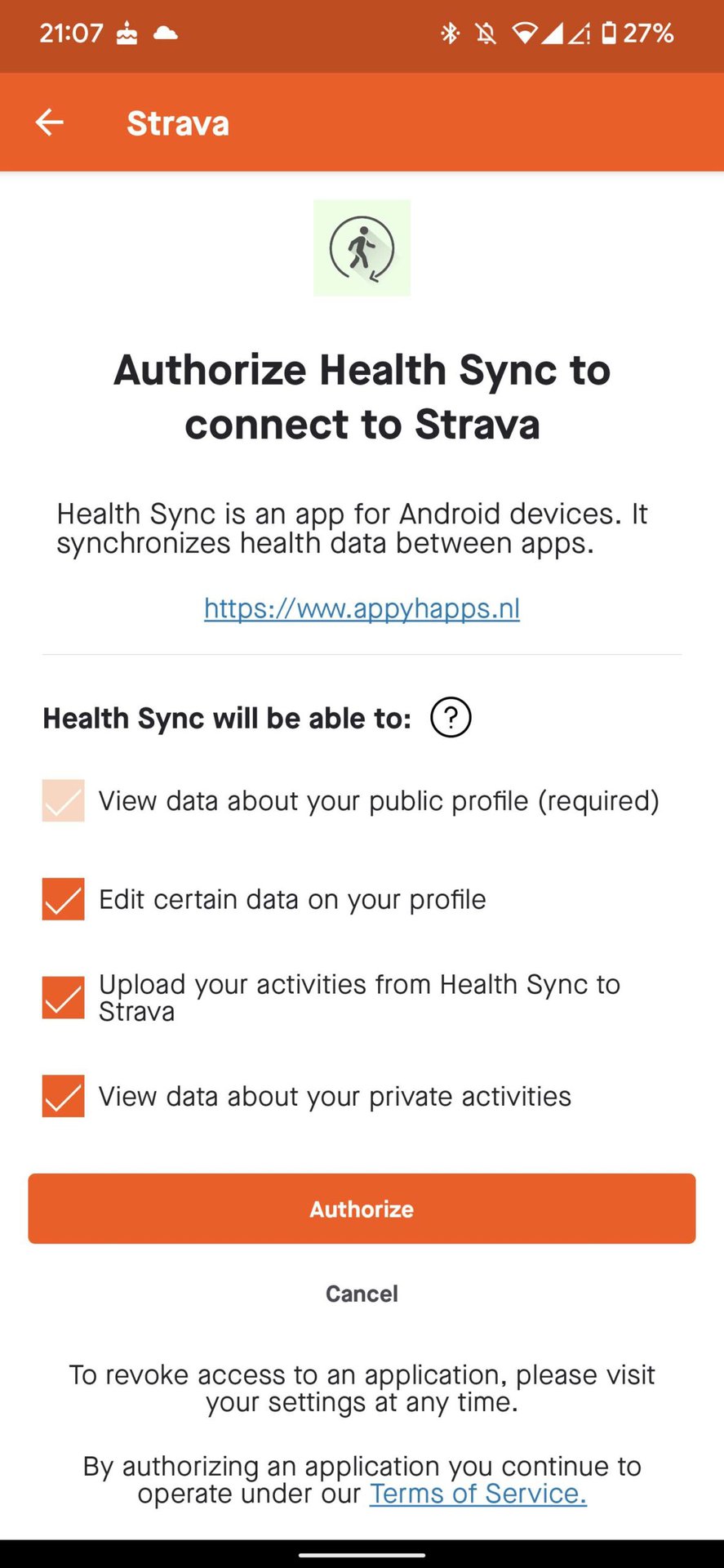Uncheck View data about private activities
The width and height of the screenshot is (724, 1568).
coord(64,1096)
